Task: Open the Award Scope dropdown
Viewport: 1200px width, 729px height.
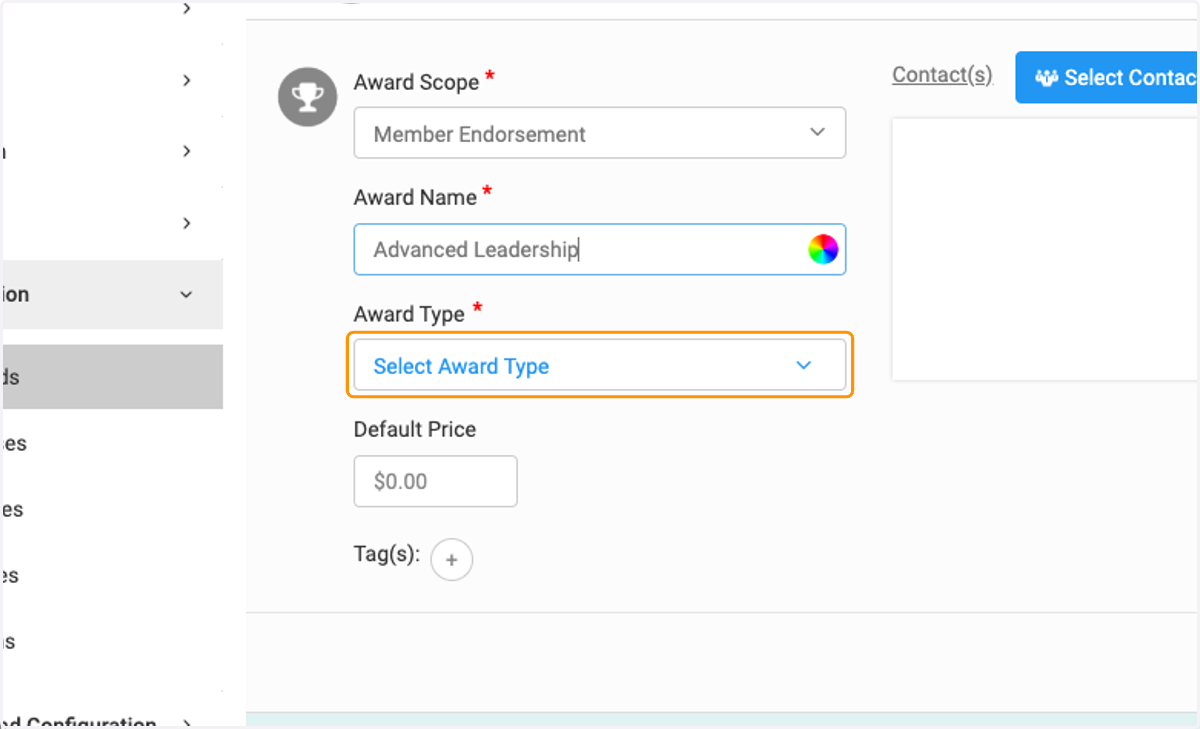Action: 600,133
